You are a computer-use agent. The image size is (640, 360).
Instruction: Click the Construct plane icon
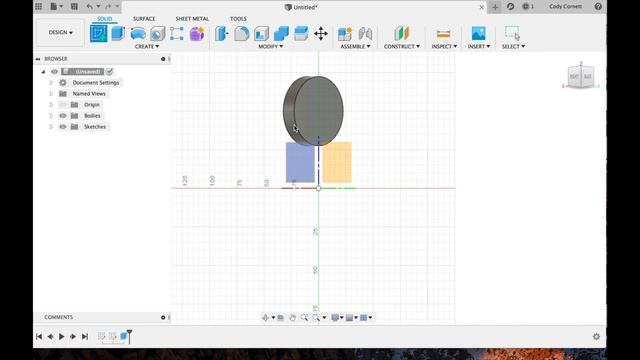coord(402,33)
